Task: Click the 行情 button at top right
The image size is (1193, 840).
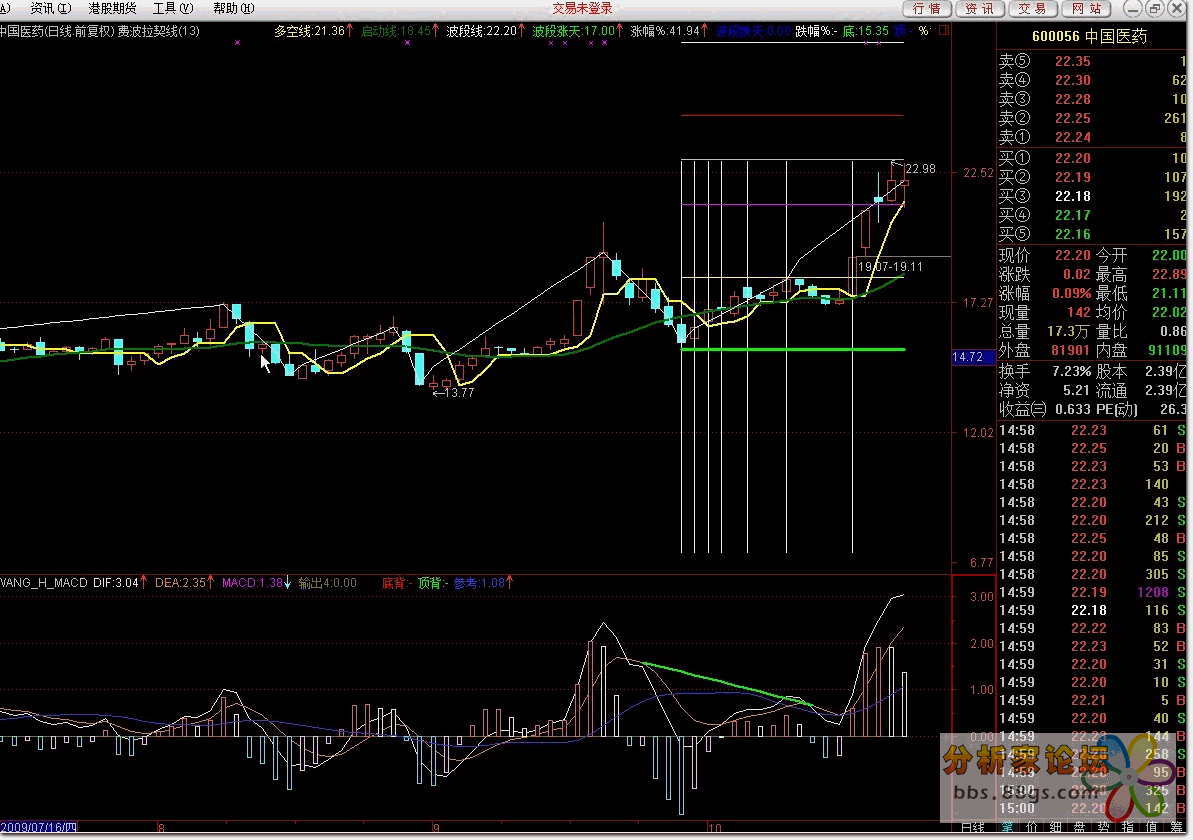Action: (926, 8)
